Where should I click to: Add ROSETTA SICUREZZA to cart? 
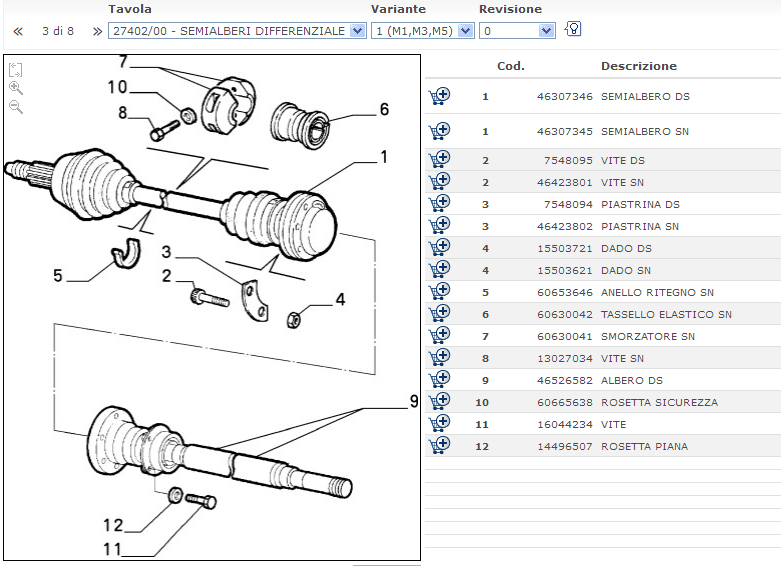pos(439,402)
